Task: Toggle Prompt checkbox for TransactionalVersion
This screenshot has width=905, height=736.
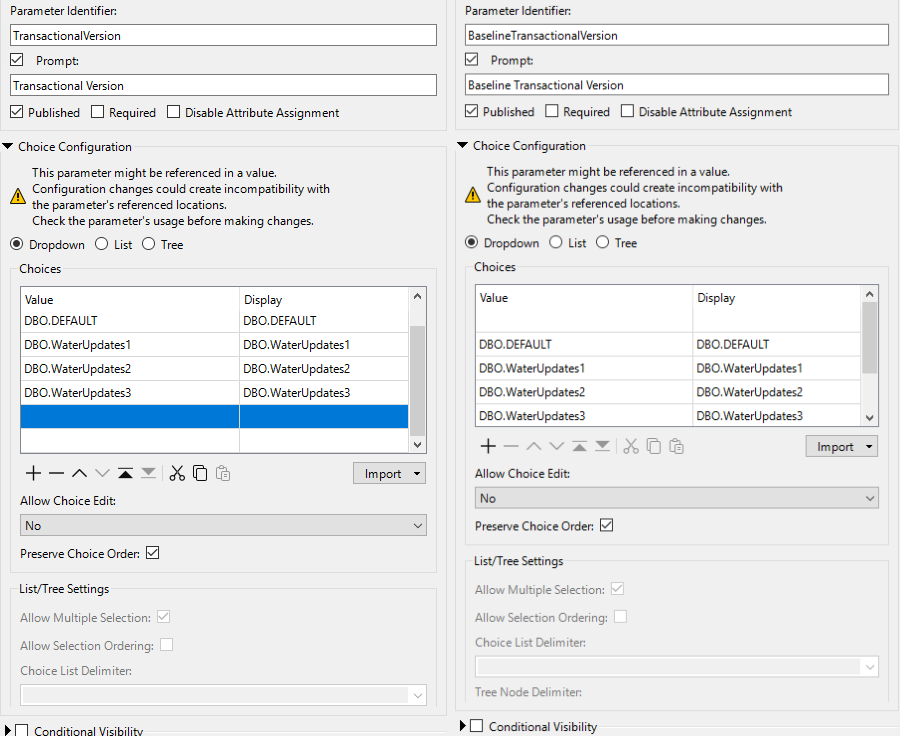Action: [17, 59]
